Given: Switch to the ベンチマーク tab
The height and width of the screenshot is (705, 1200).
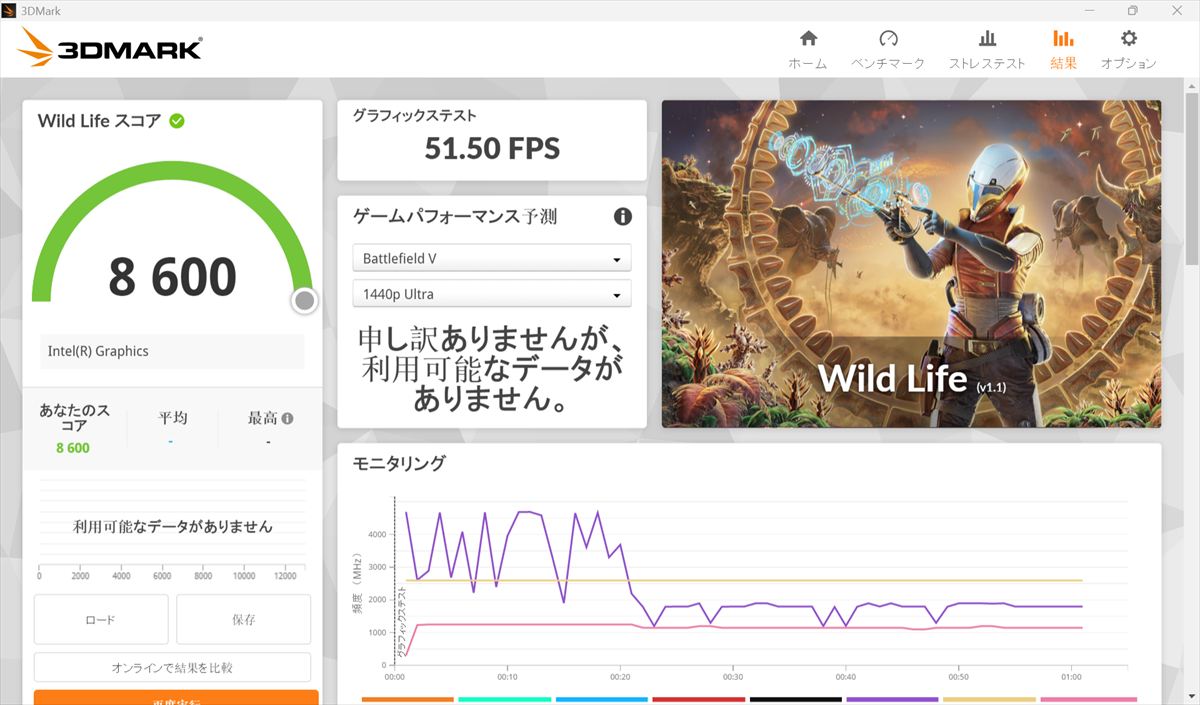Looking at the screenshot, I should pos(888,50).
